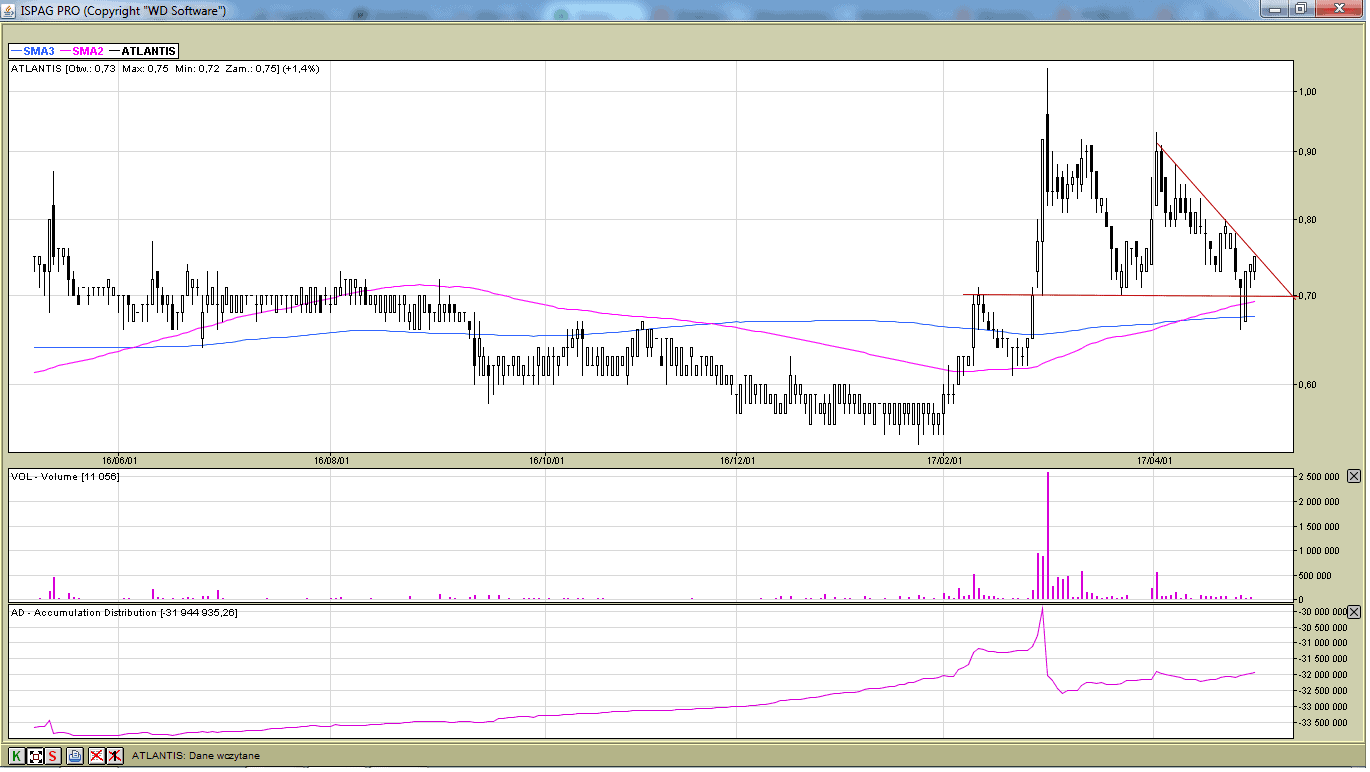This screenshot has height=772, width=1370.
Task: Click the 16/10/01 date axis marker
Action: point(545,461)
